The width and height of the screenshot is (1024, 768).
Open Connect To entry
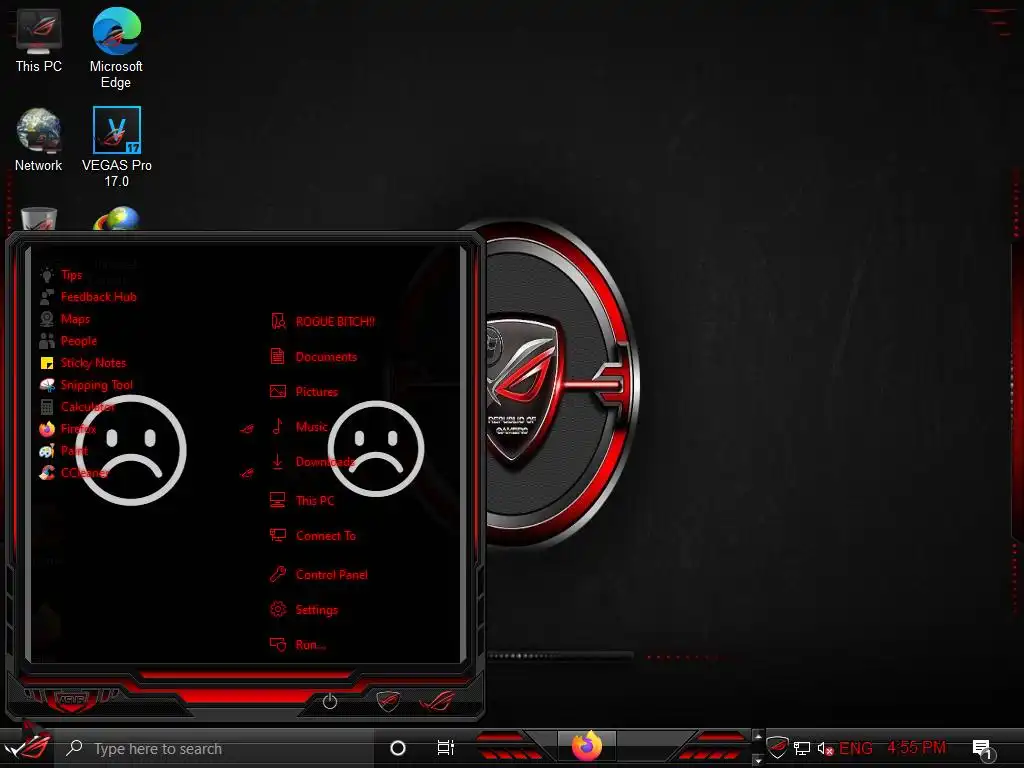point(325,536)
